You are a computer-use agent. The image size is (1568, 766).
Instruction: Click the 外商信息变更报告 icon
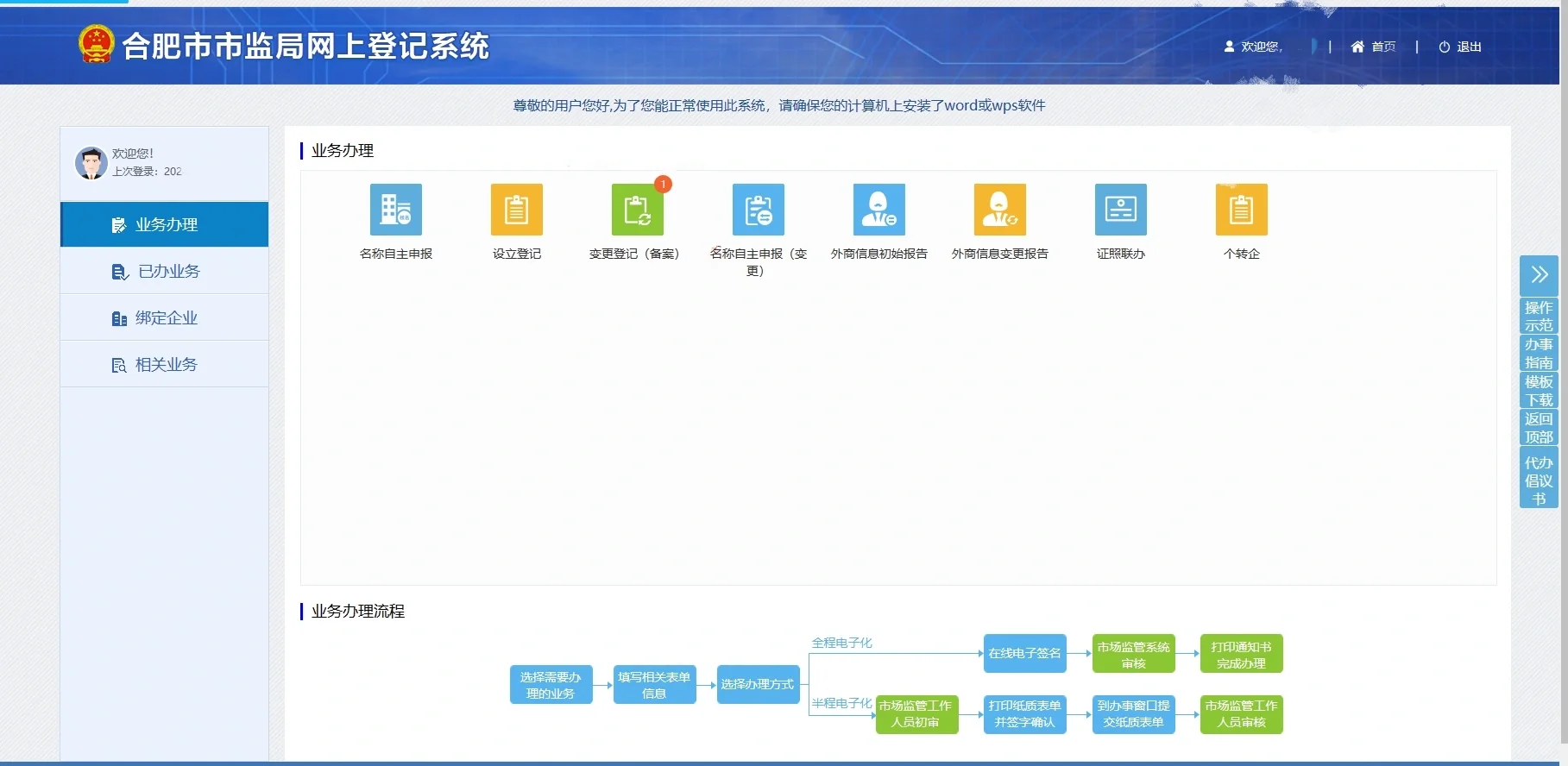click(x=999, y=210)
